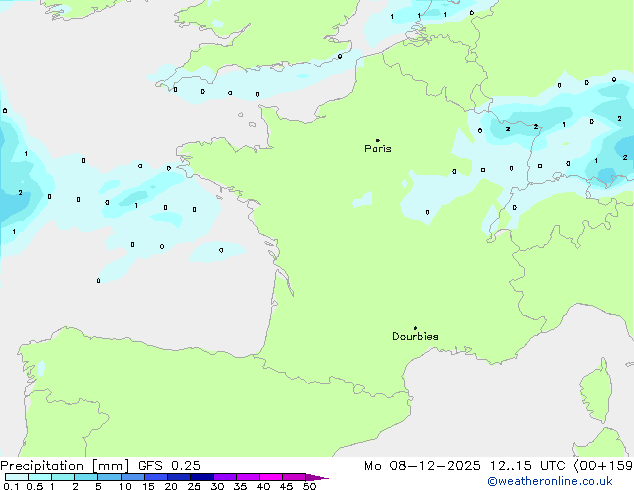Click the 10 legend scale value
Viewport: 634px width, 490px height.
(125, 486)
